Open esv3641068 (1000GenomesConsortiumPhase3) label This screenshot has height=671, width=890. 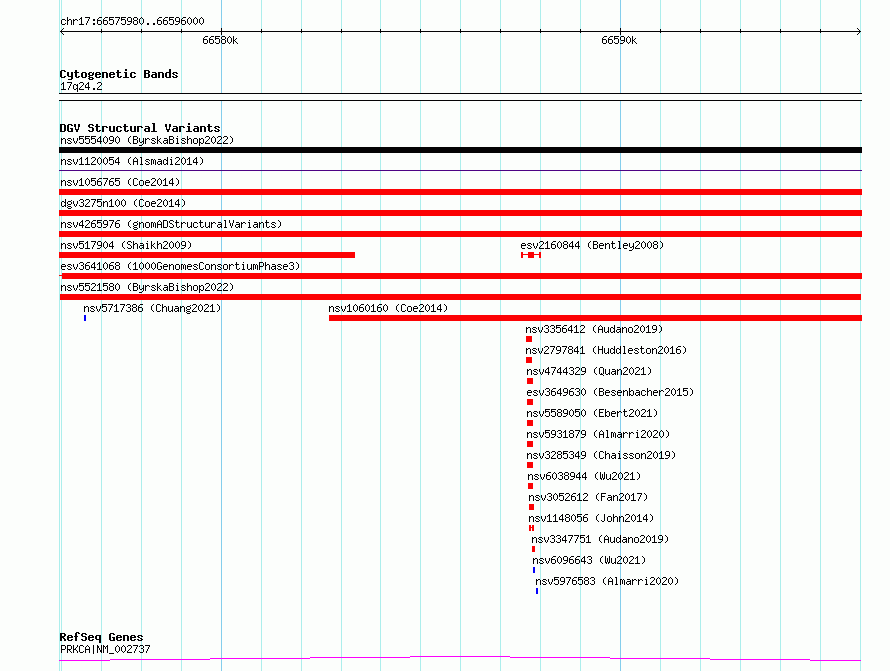click(x=180, y=266)
